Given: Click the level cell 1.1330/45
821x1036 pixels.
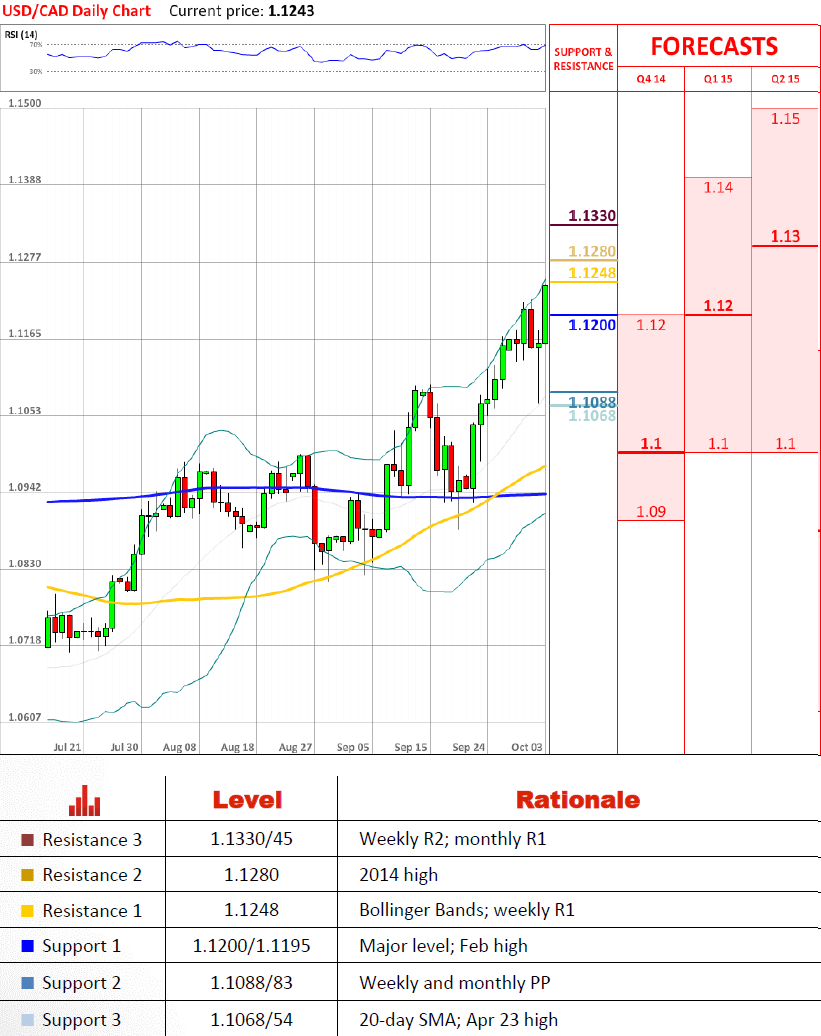Looking at the screenshot, I should click(x=251, y=839).
